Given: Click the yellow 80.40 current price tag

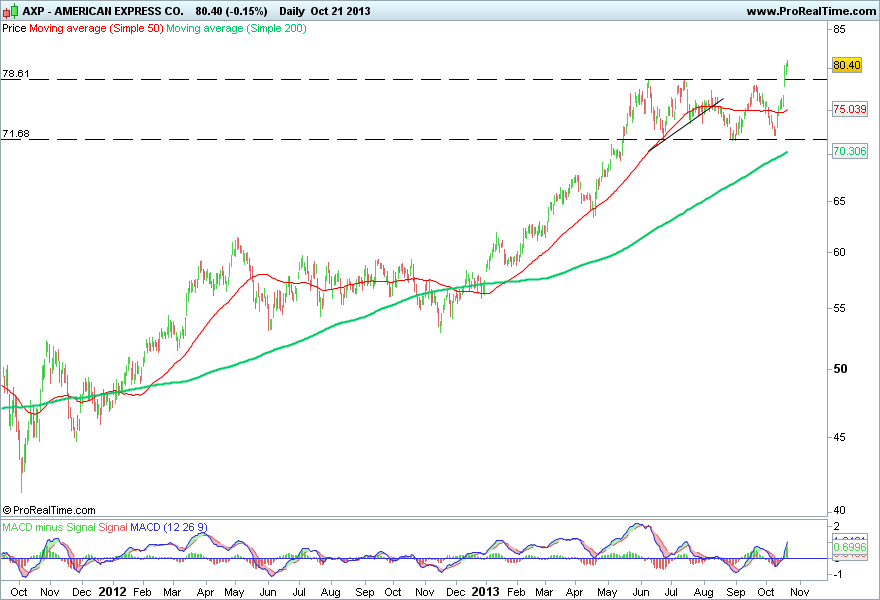Looking at the screenshot, I should point(847,65).
